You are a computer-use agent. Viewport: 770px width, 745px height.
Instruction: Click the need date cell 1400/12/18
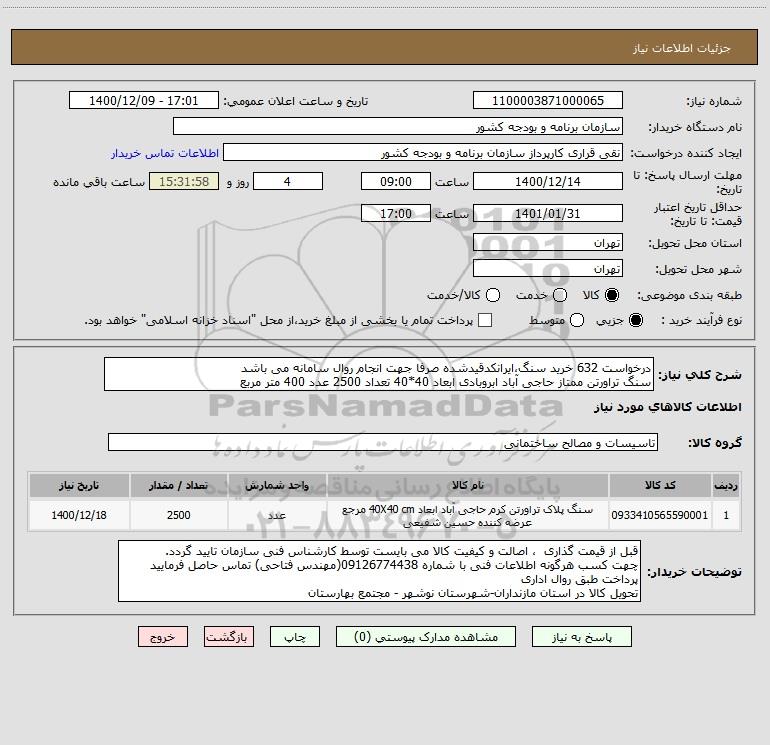tap(79, 515)
